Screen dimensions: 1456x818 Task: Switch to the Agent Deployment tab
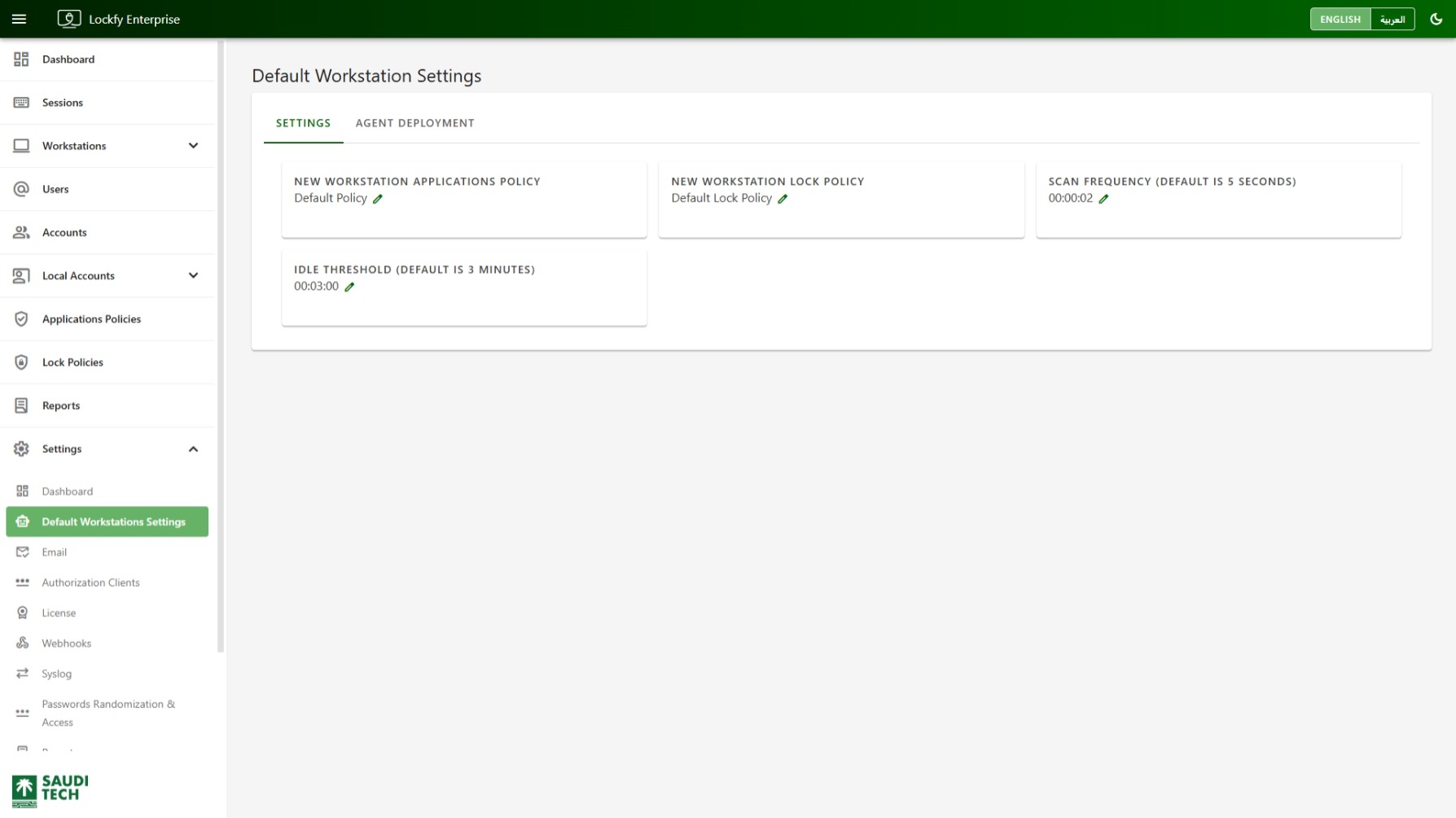(x=414, y=123)
